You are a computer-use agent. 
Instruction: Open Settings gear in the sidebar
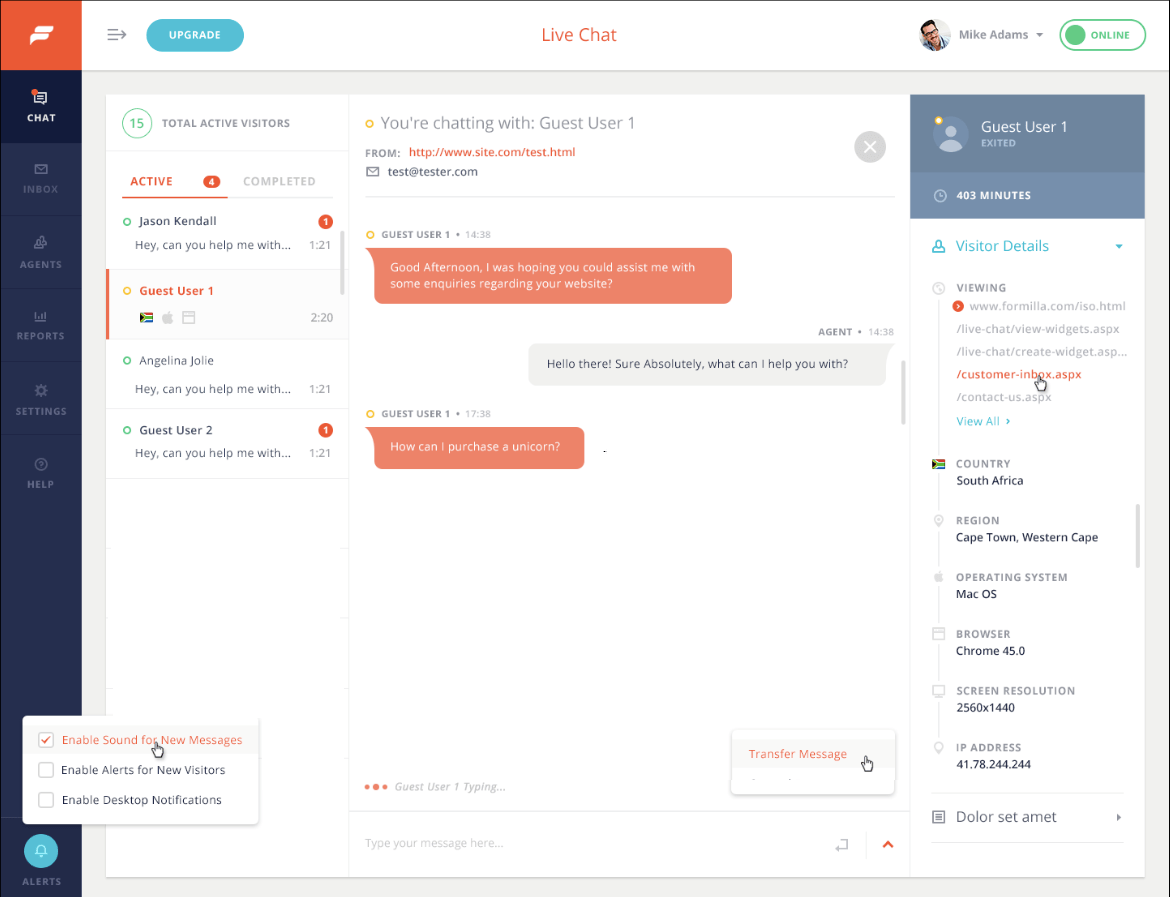(x=41, y=399)
